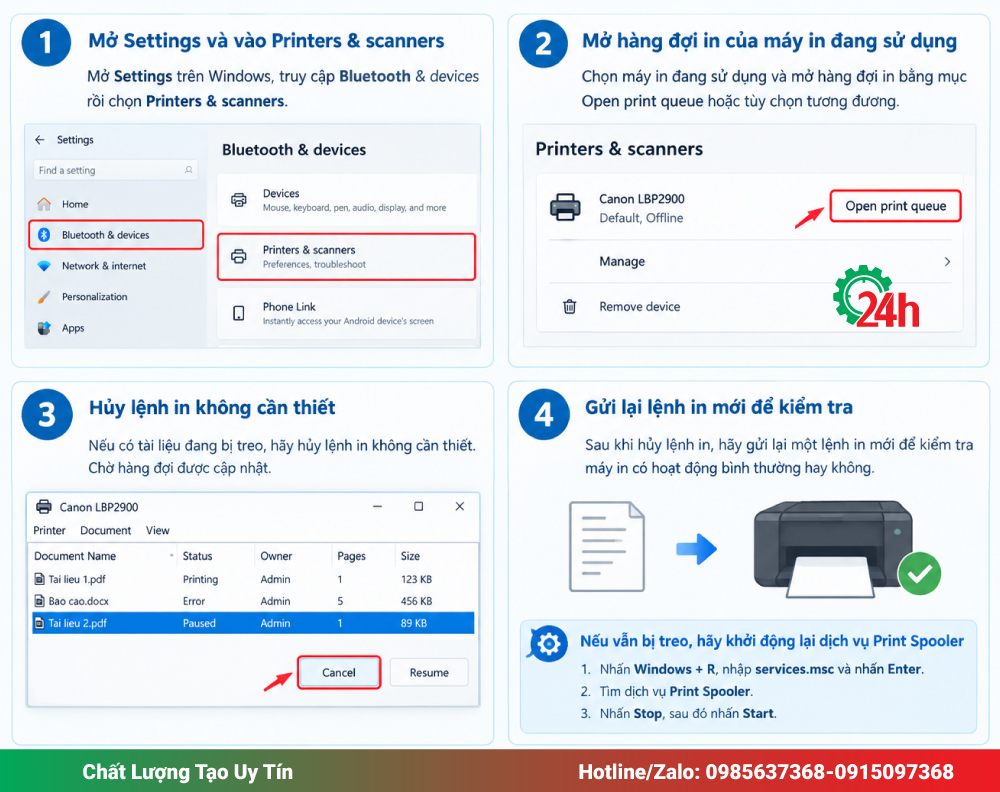Click the green checkmark badge on printer
This screenshot has height=792, width=1000.
pos(919,574)
